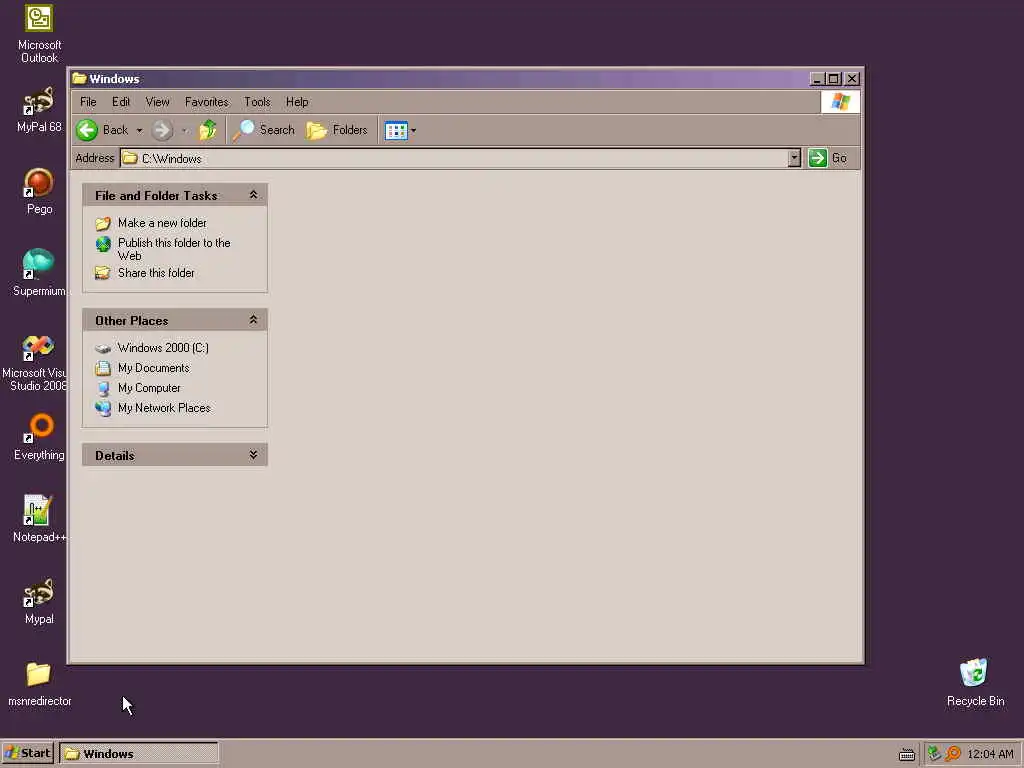Open the Favorites menu
1024x768 pixels.
tap(207, 102)
